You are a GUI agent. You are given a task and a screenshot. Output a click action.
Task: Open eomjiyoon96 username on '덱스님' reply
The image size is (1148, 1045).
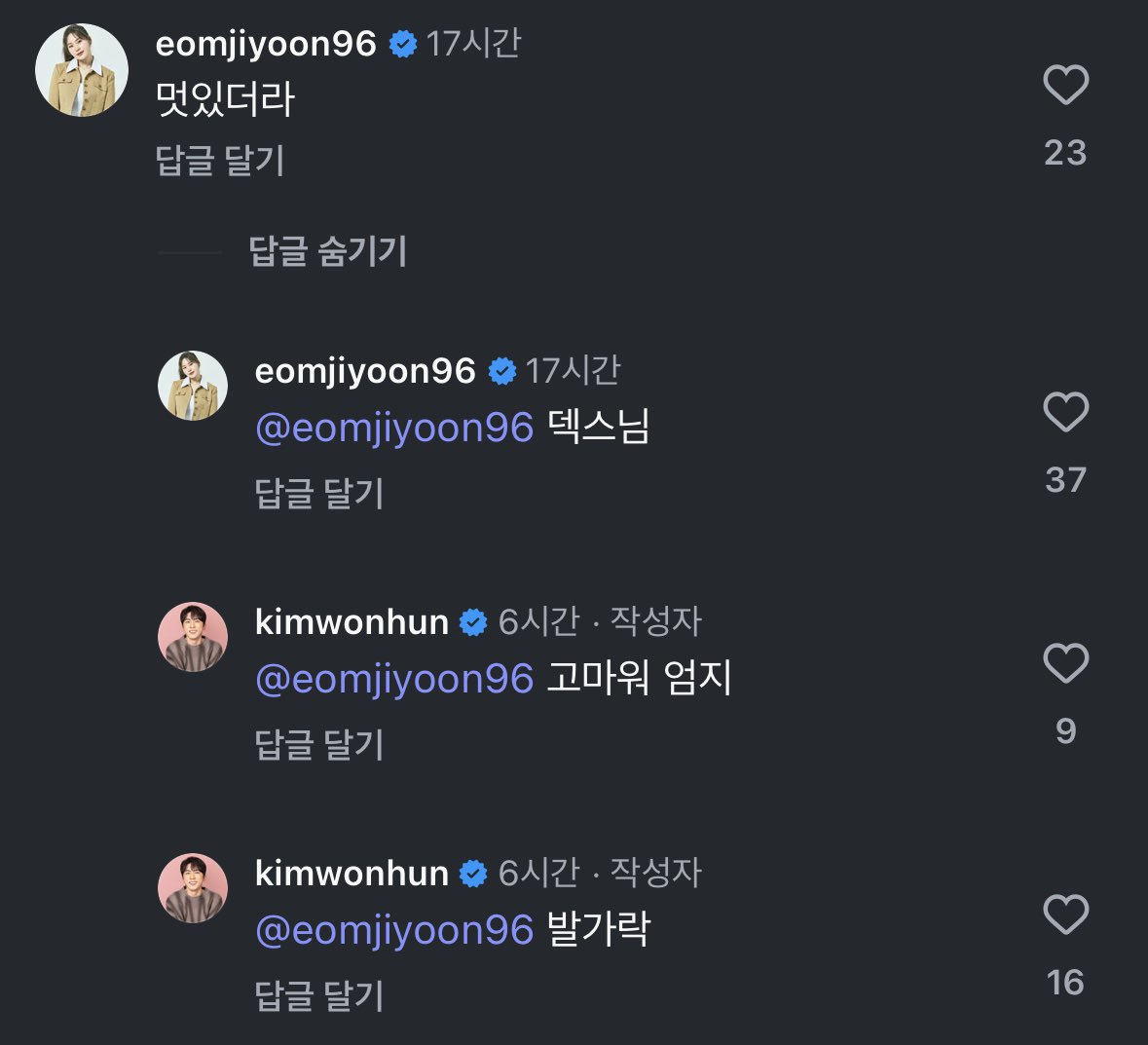tap(365, 371)
